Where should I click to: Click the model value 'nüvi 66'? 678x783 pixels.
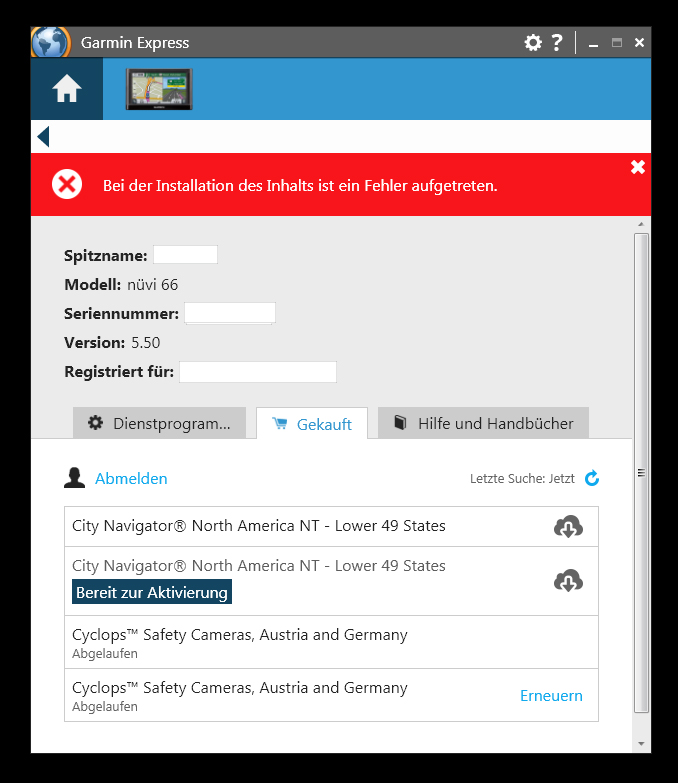pyautogui.click(x=152, y=285)
